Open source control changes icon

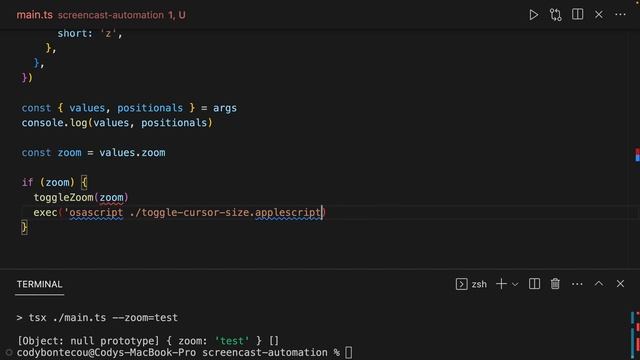(x=555, y=15)
